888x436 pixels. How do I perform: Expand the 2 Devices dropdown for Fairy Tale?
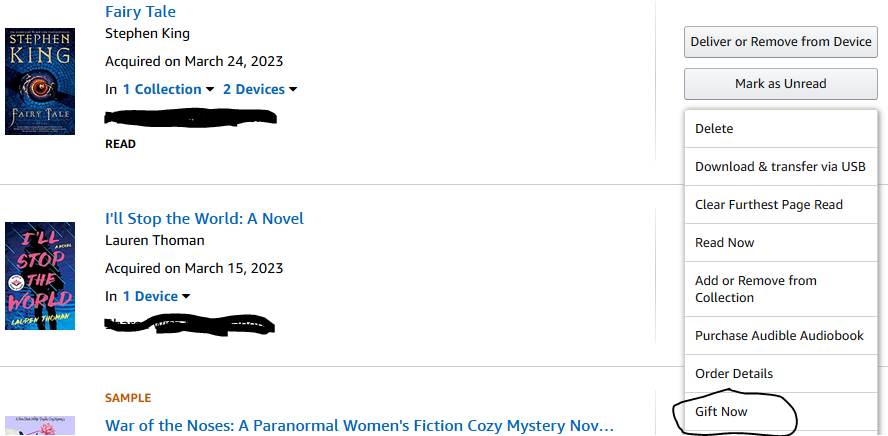click(x=260, y=89)
